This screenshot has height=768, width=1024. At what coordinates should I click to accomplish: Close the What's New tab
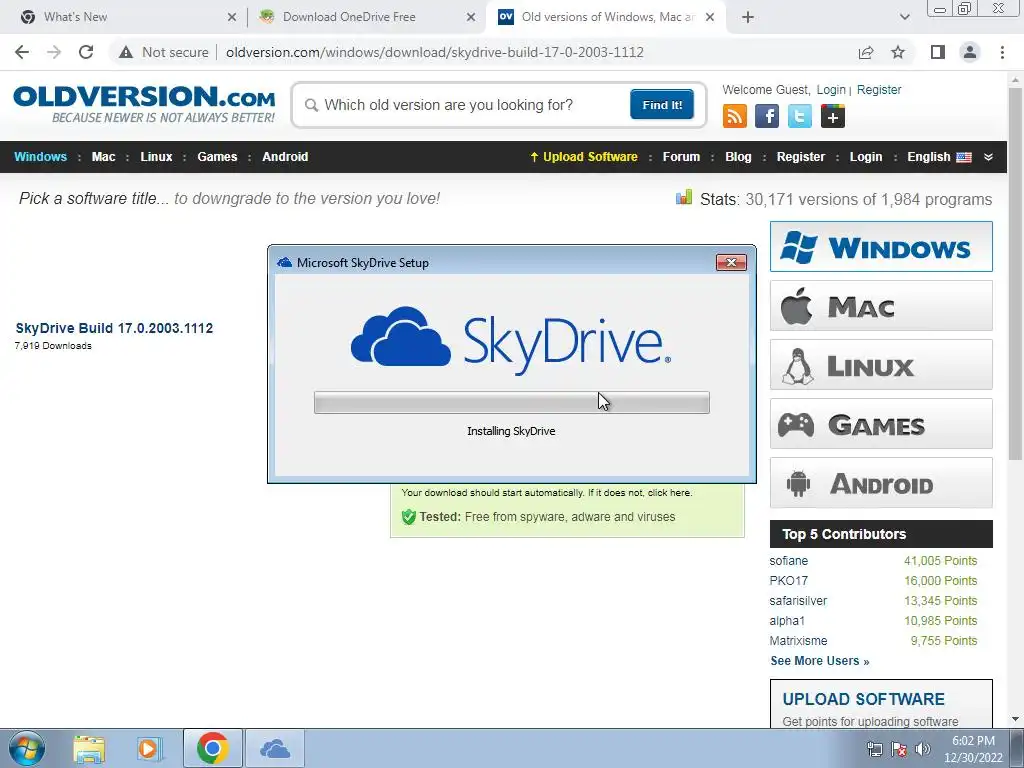tap(232, 17)
